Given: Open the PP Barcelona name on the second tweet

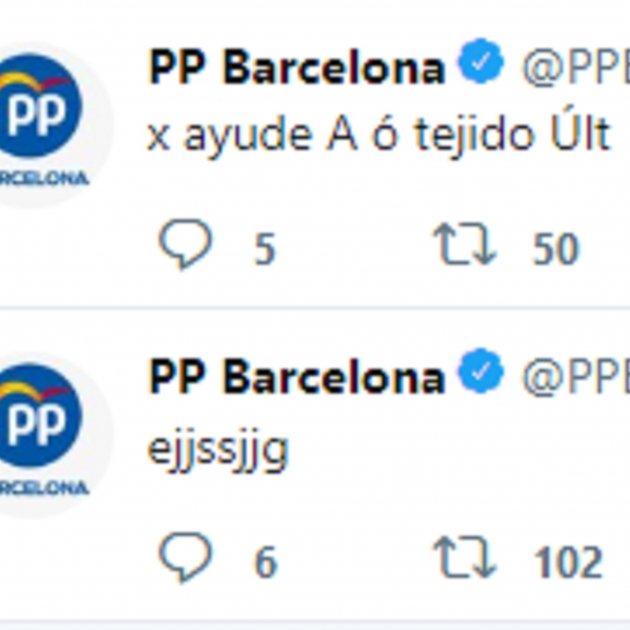Looking at the screenshot, I should click(x=297, y=376).
